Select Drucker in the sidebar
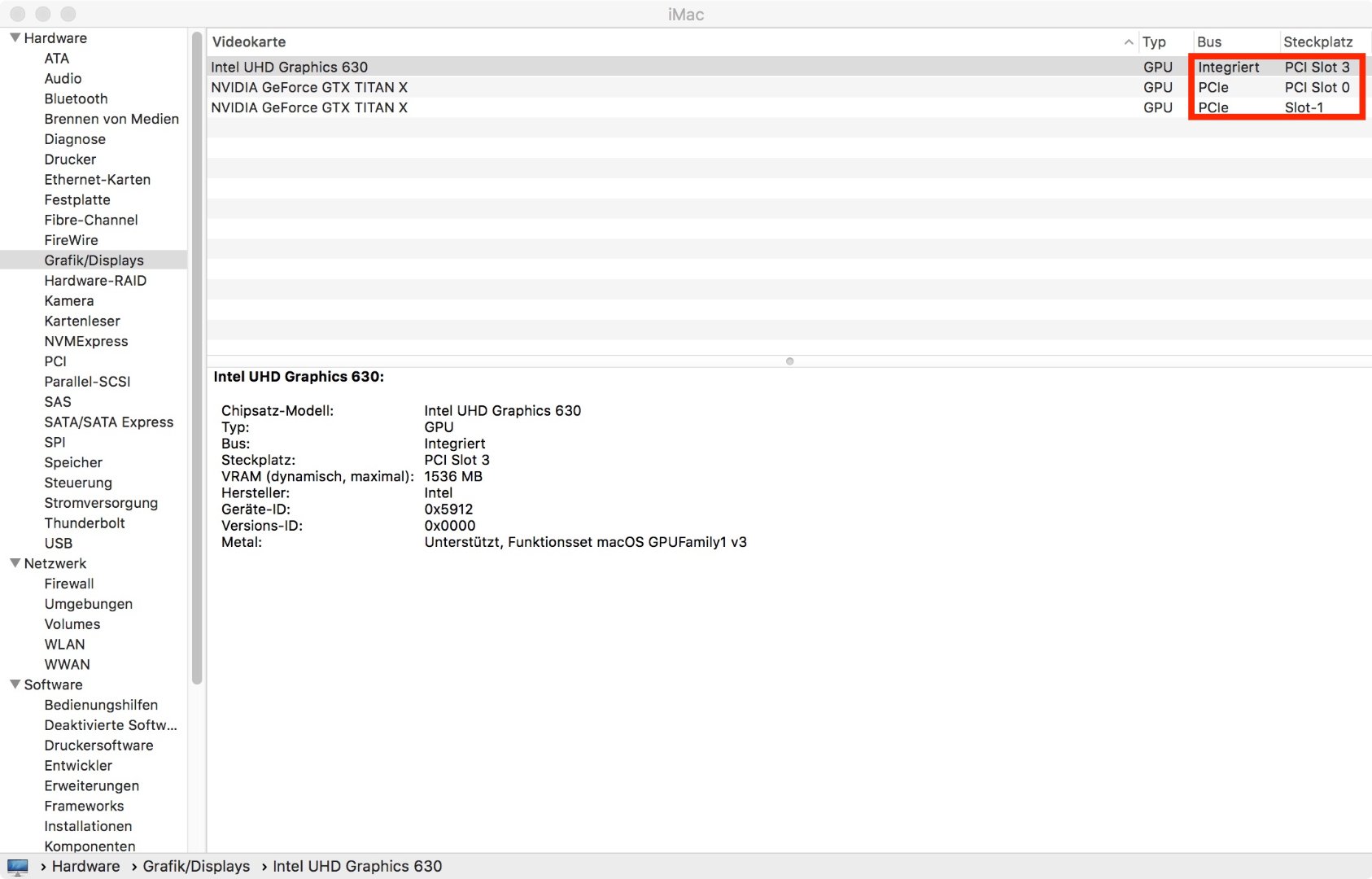The width and height of the screenshot is (1372, 879). point(70,160)
